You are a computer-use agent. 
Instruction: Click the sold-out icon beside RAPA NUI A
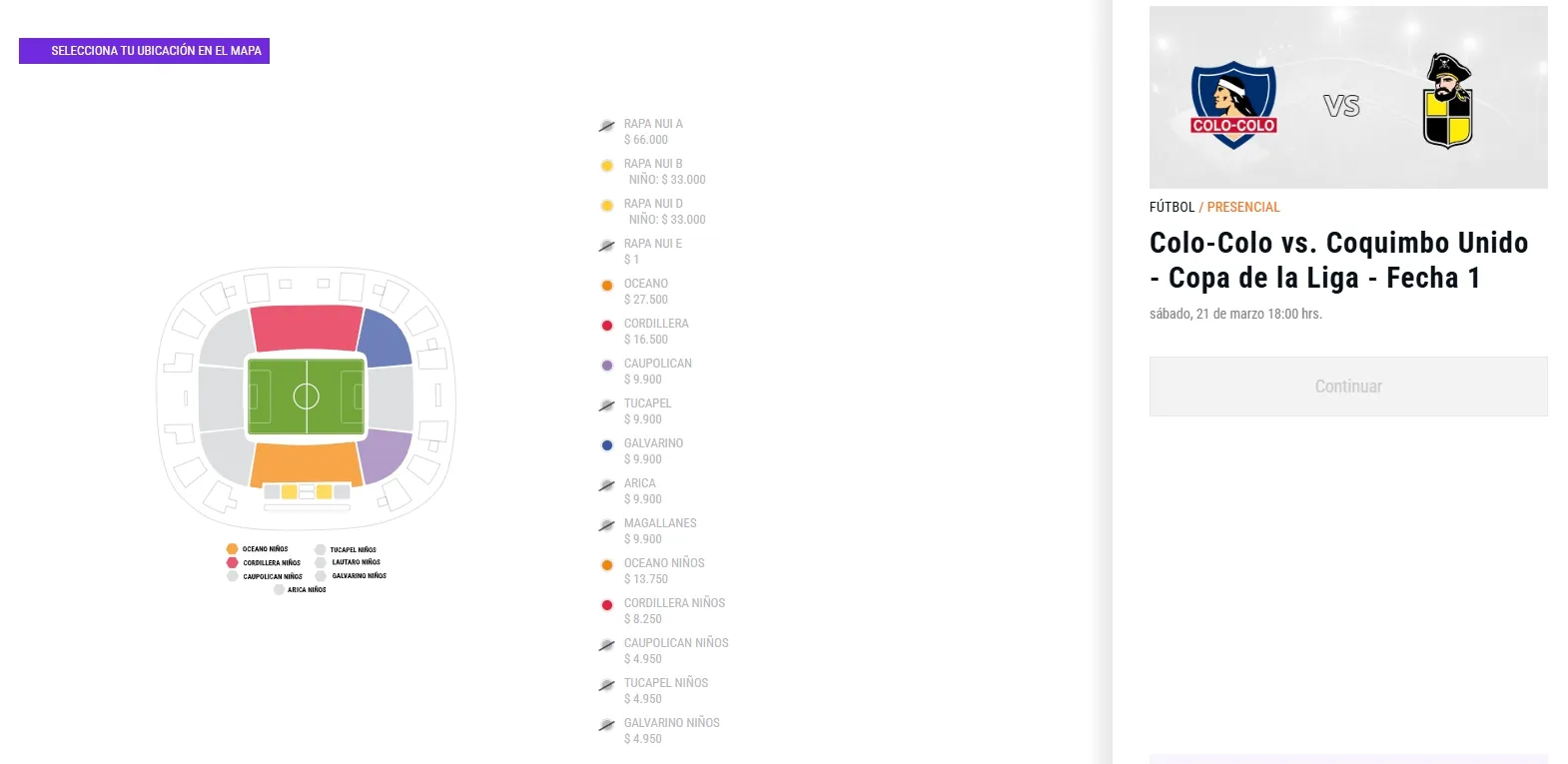[606, 126]
